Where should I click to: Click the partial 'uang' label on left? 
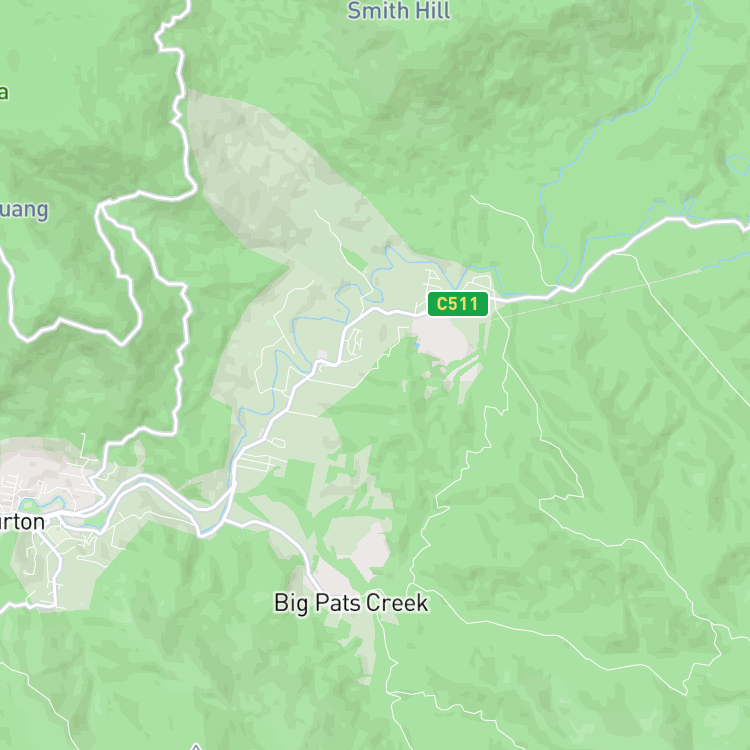[24, 210]
